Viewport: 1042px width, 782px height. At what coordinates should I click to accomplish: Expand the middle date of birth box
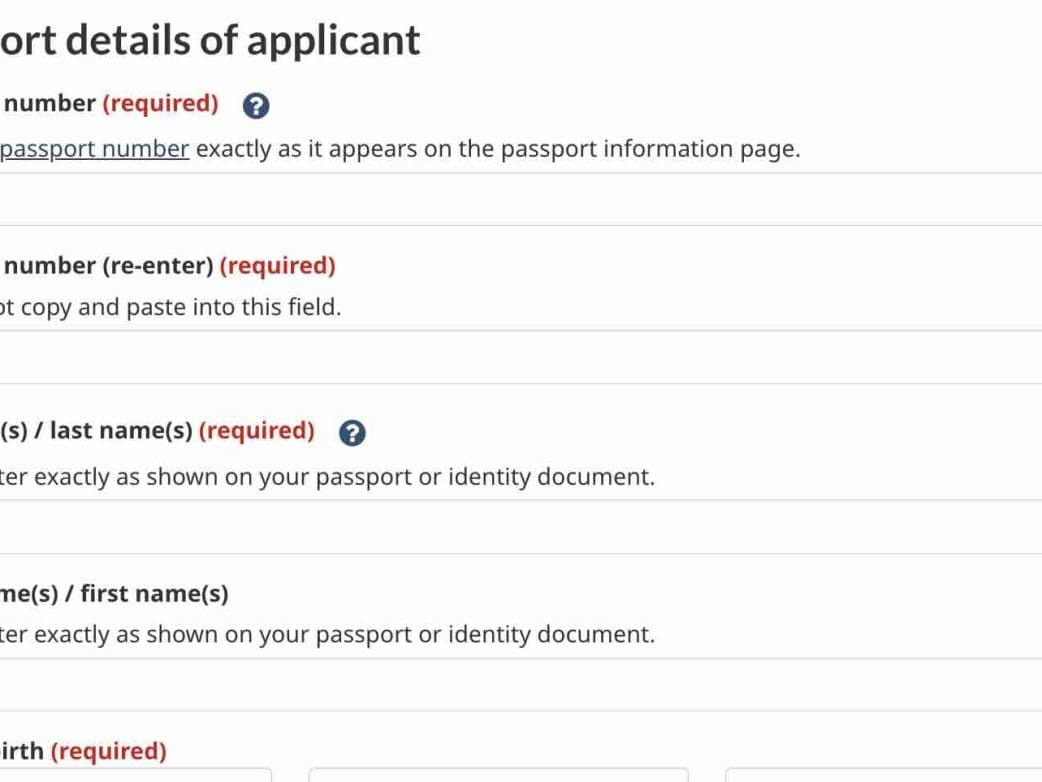pos(498,775)
